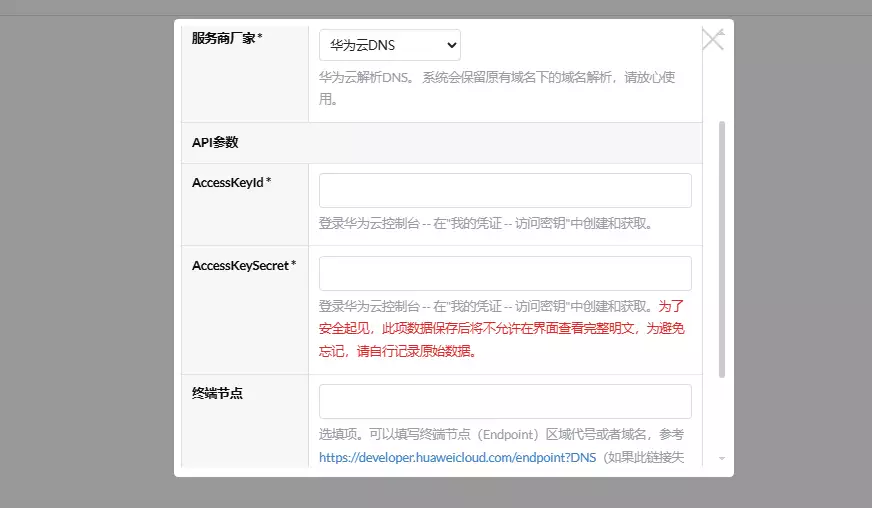Open the developer.huaweicloud.com endpoint link

point(457,457)
